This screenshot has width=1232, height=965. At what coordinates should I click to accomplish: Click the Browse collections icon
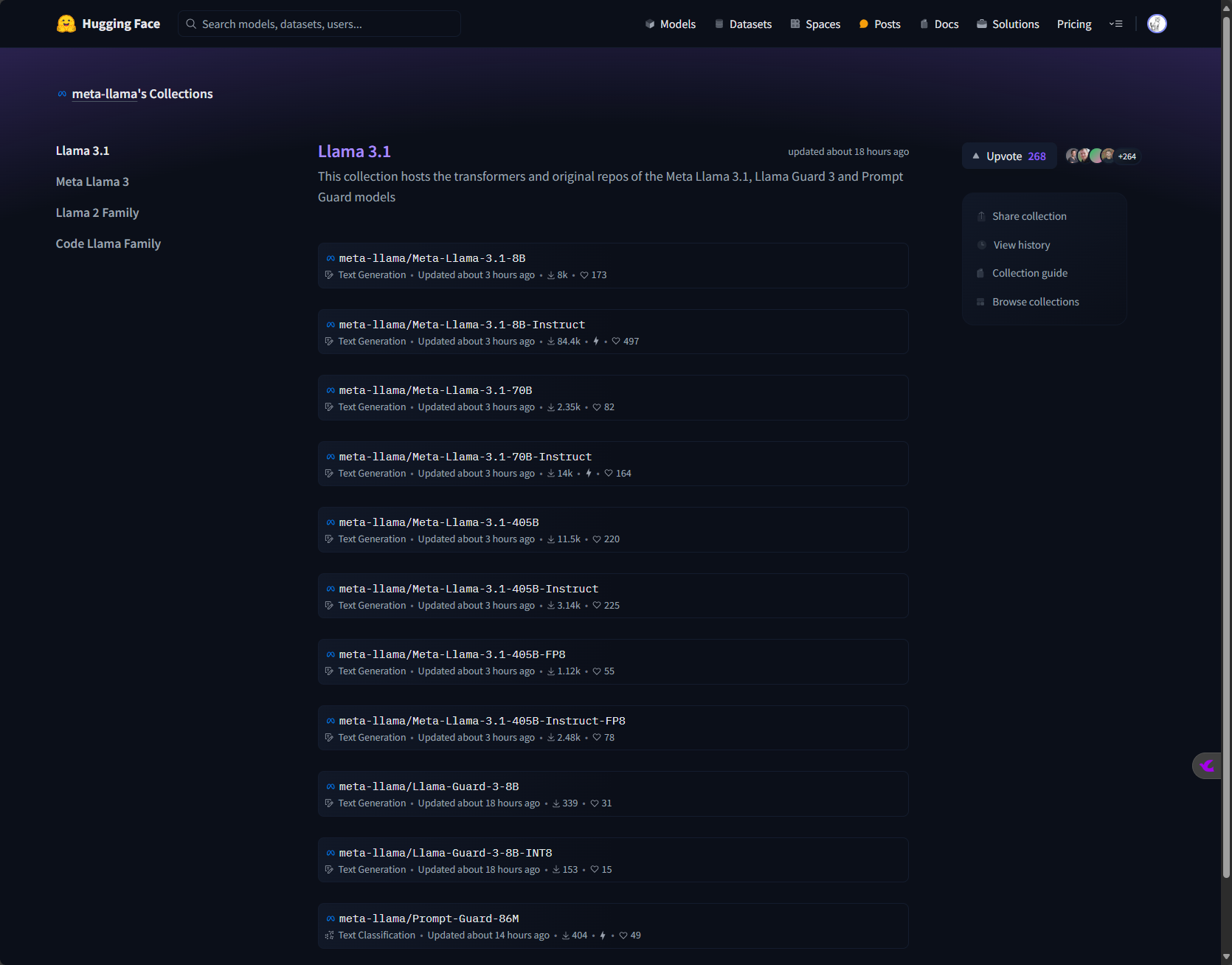point(980,302)
